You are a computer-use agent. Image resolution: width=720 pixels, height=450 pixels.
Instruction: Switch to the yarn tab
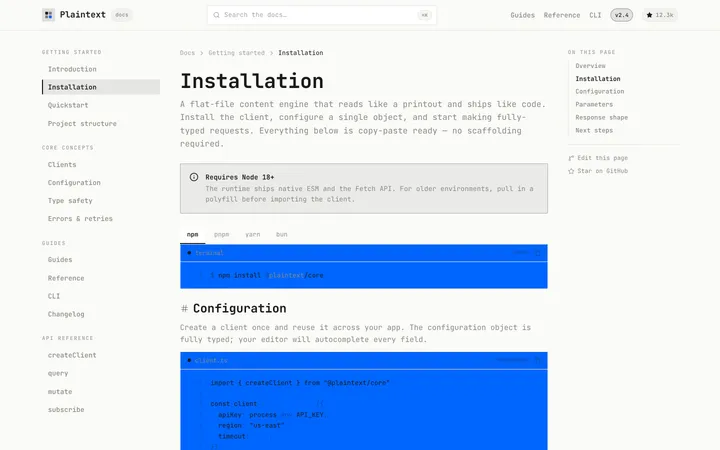(253, 235)
